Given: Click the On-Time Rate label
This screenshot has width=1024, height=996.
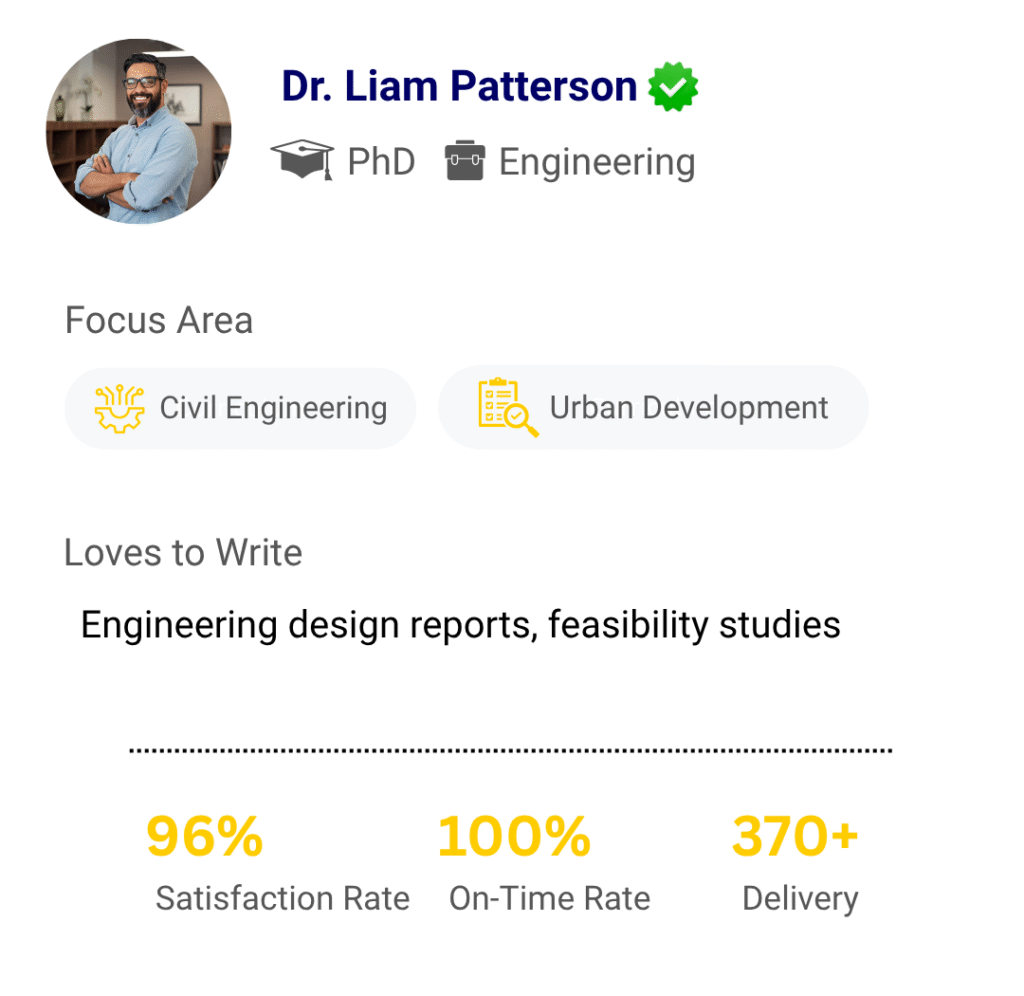Looking at the screenshot, I should [x=549, y=898].
